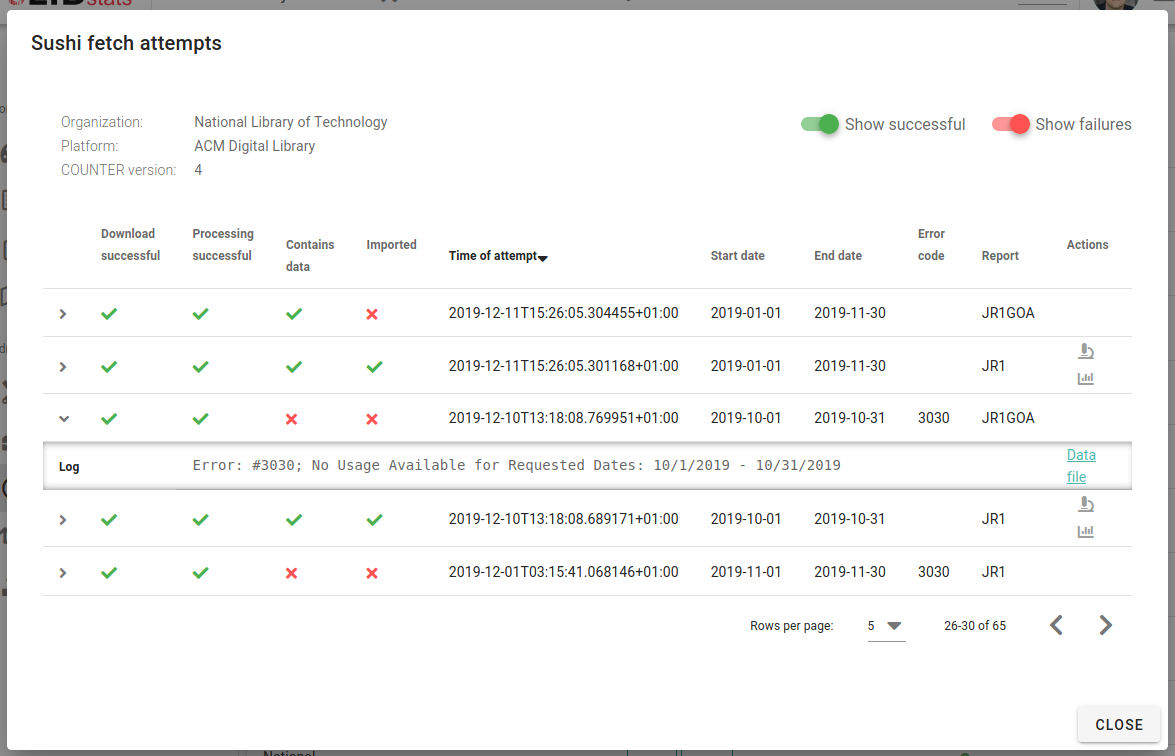The image size is (1175, 756).
Task: Click the JR1GOA report cell in first row
Action: (1008, 313)
